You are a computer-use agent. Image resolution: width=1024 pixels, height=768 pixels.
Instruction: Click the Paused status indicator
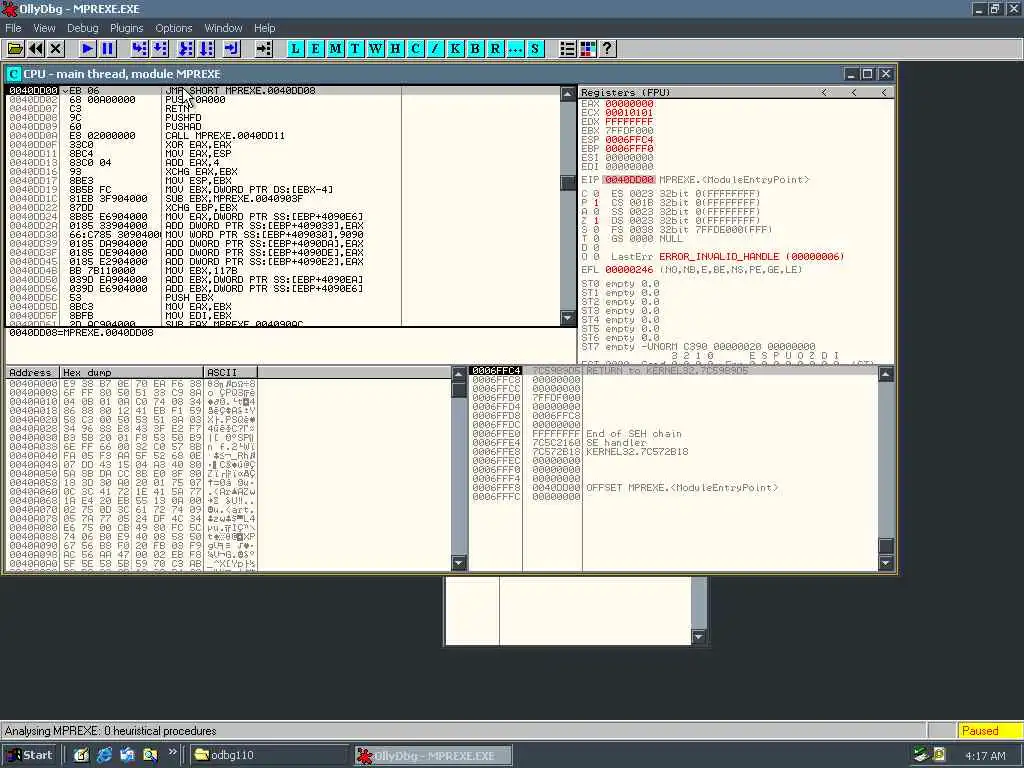(x=990, y=731)
